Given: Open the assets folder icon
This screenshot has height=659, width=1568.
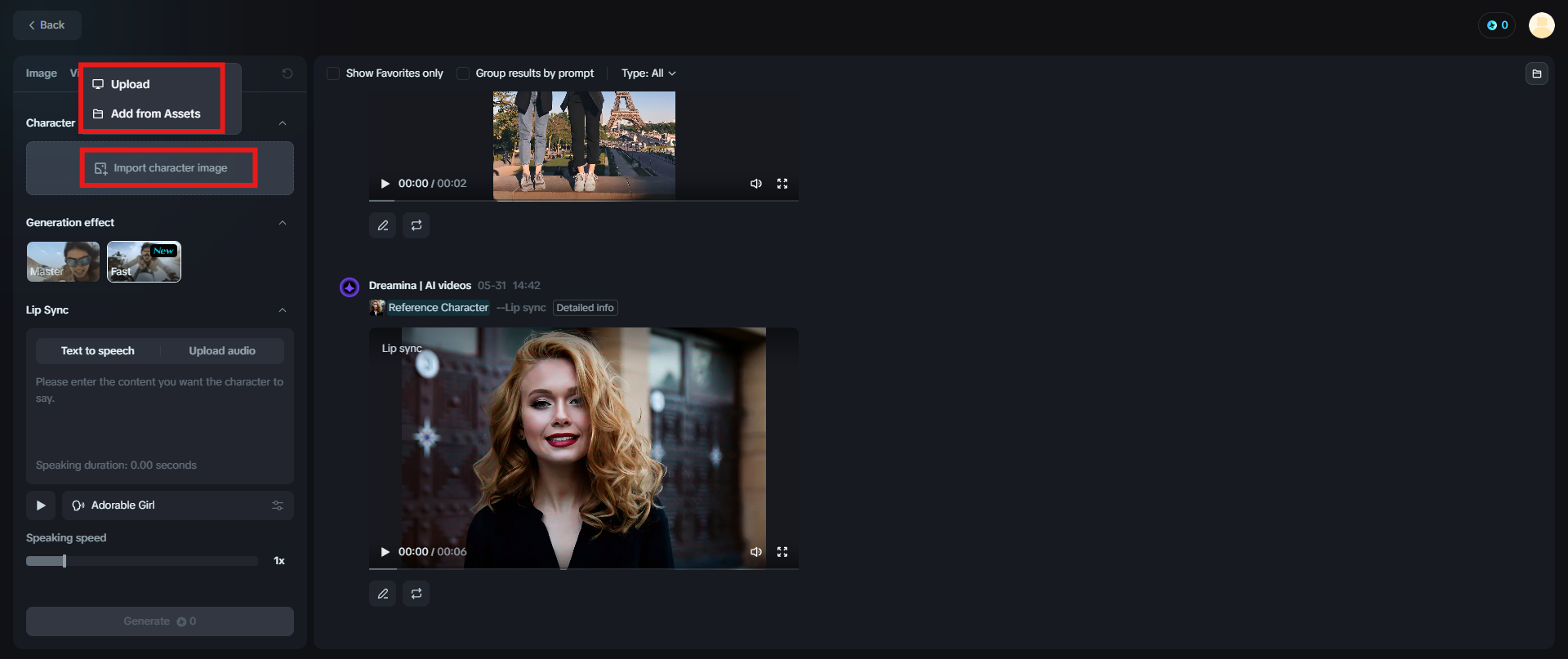Looking at the screenshot, I should [x=1537, y=73].
